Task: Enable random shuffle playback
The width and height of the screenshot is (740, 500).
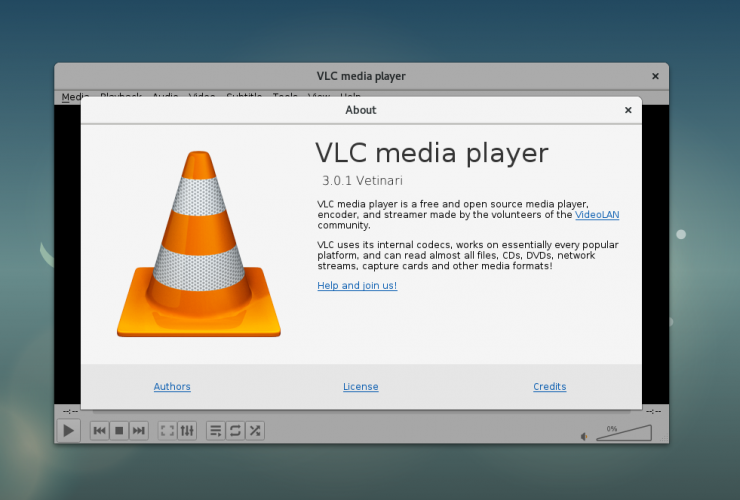Action: pos(255,431)
